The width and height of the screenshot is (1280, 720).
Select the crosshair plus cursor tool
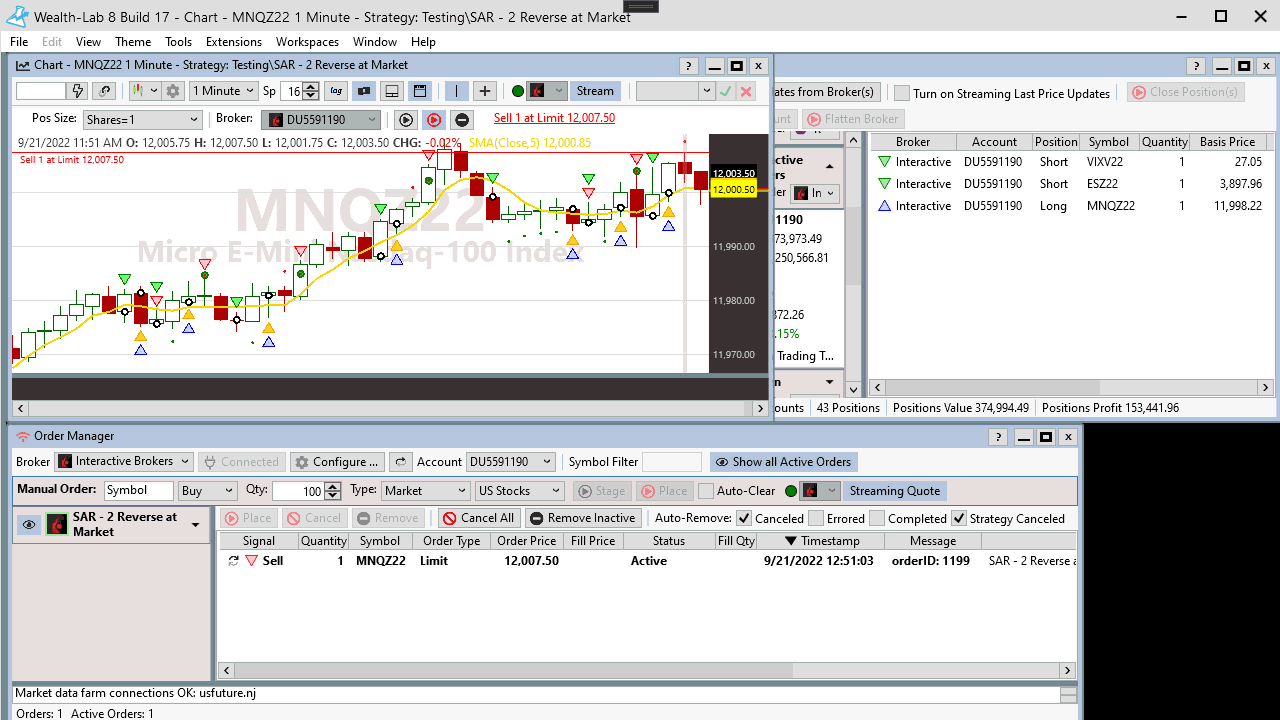coord(485,91)
